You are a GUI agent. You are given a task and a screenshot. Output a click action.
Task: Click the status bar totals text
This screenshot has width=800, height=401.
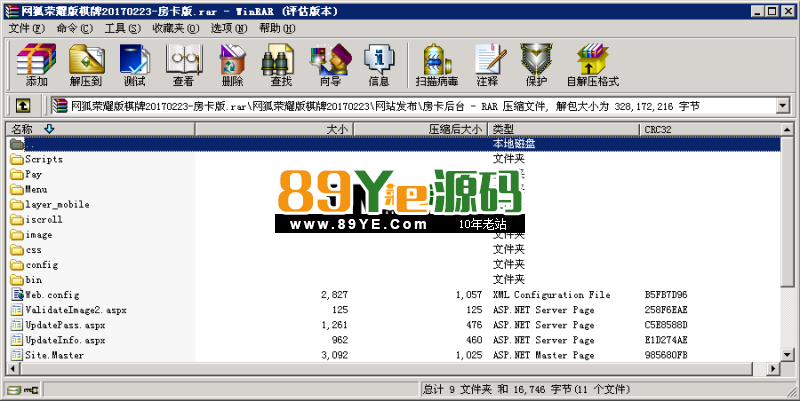point(526,390)
